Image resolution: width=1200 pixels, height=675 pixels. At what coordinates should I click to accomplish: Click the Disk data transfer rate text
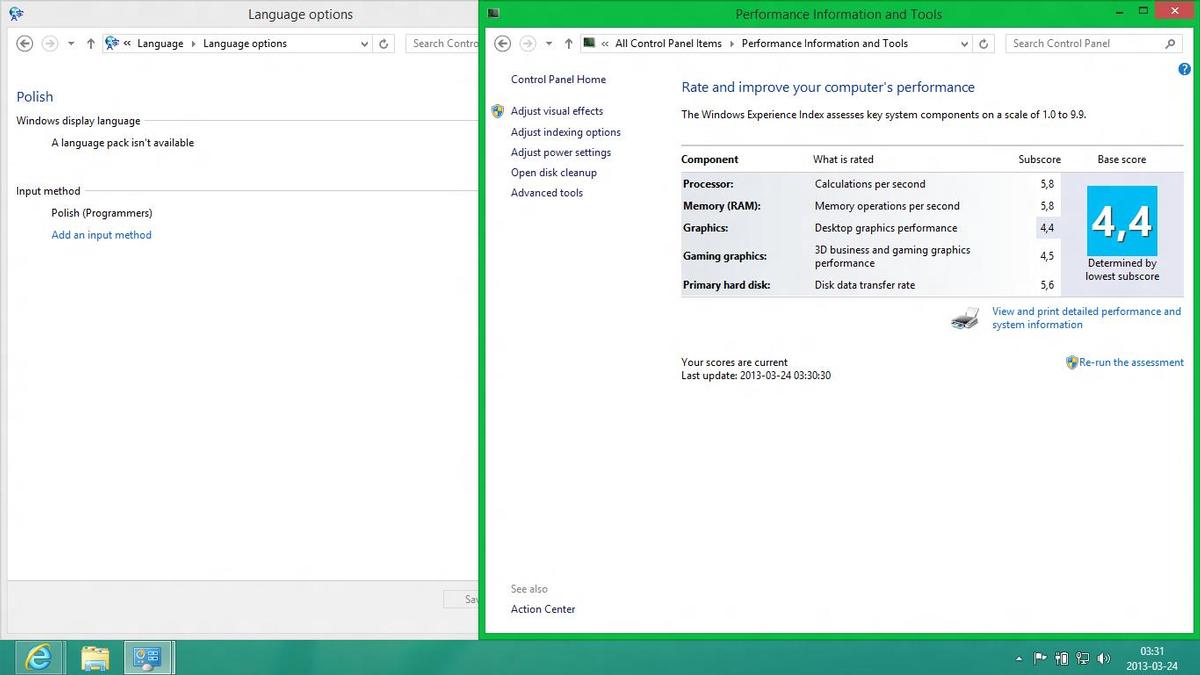click(x=865, y=285)
